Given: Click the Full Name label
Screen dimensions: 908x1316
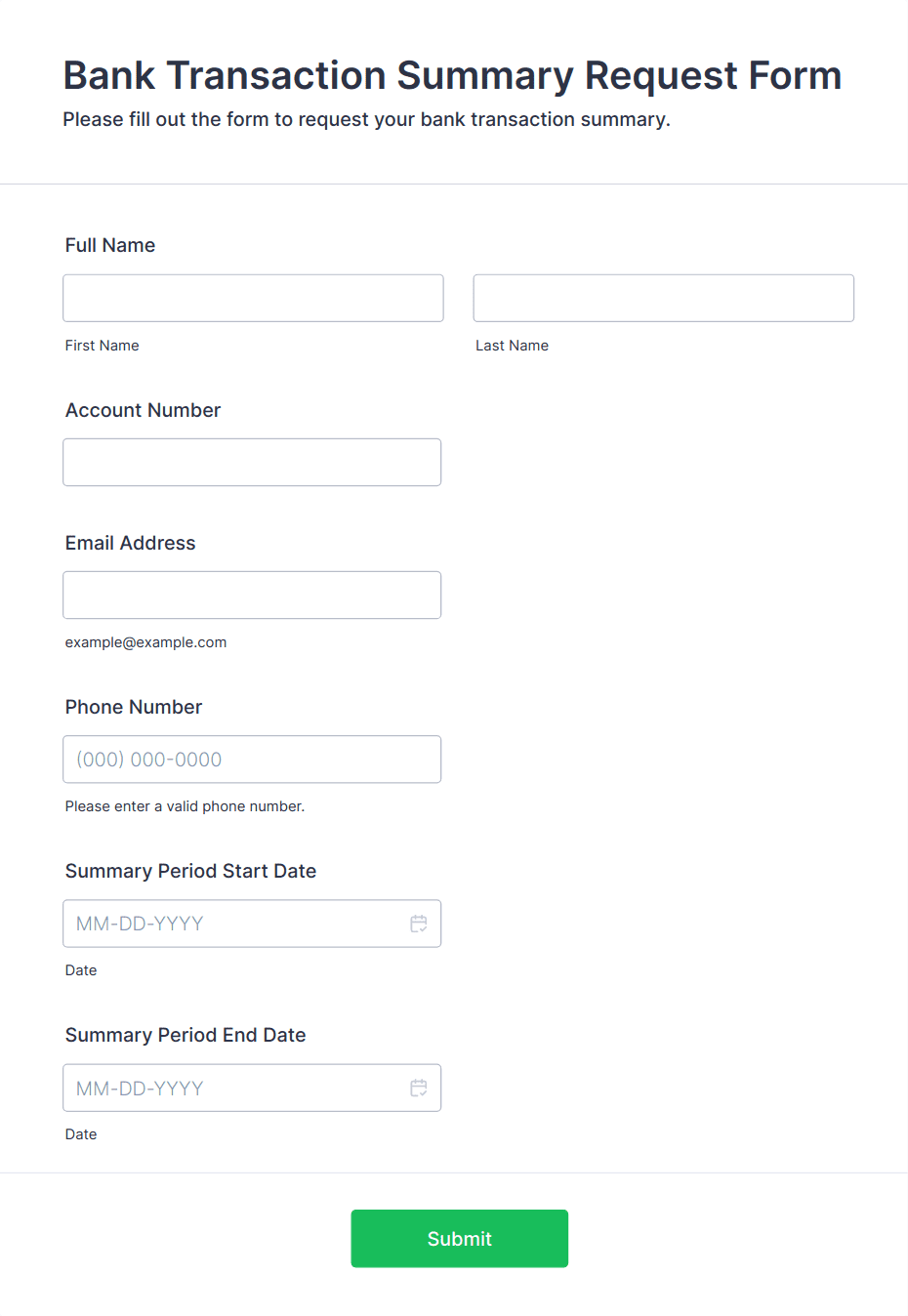Looking at the screenshot, I should tap(110, 245).
